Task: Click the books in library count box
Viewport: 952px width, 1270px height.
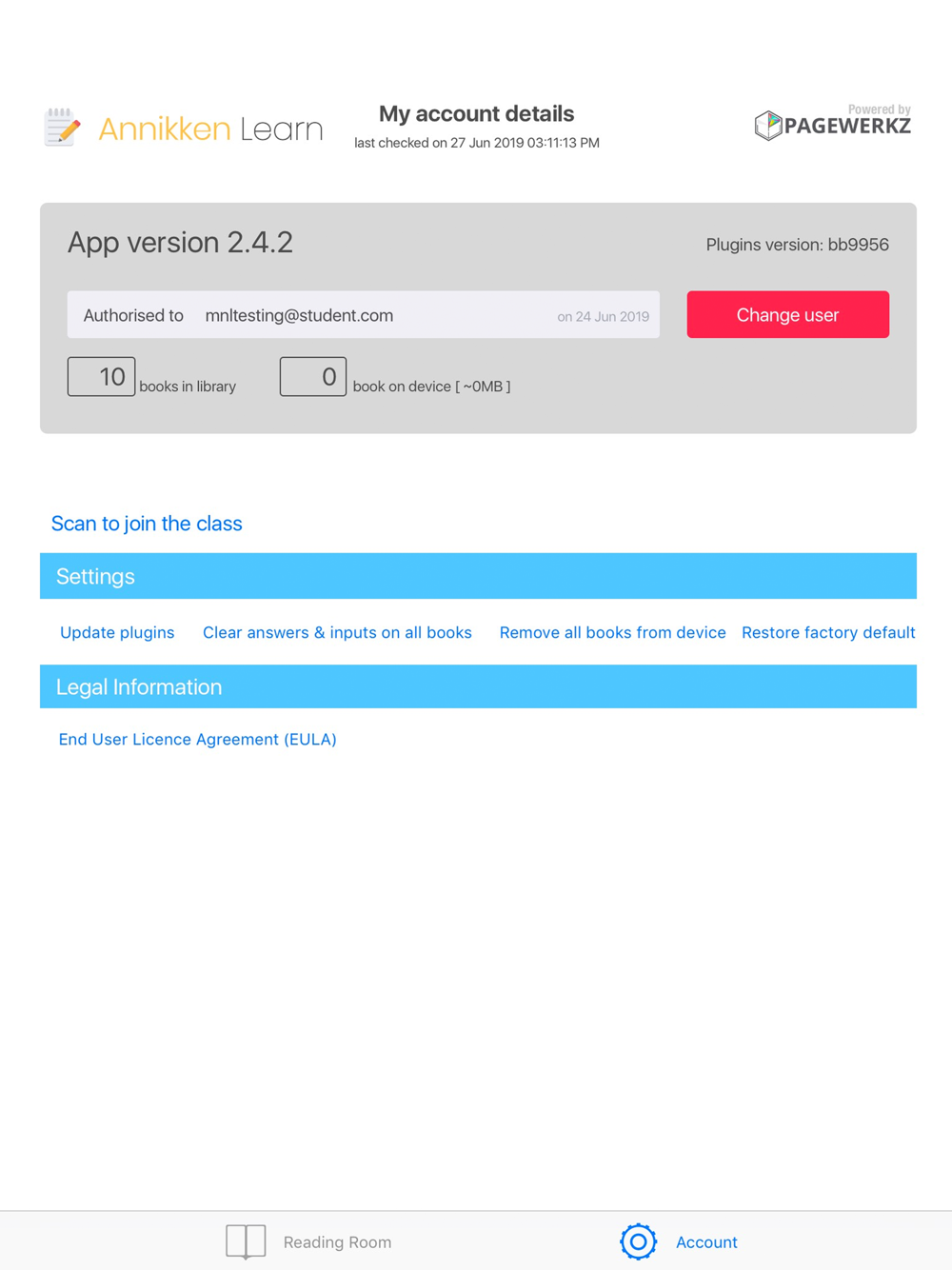Action: pyautogui.click(x=101, y=377)
